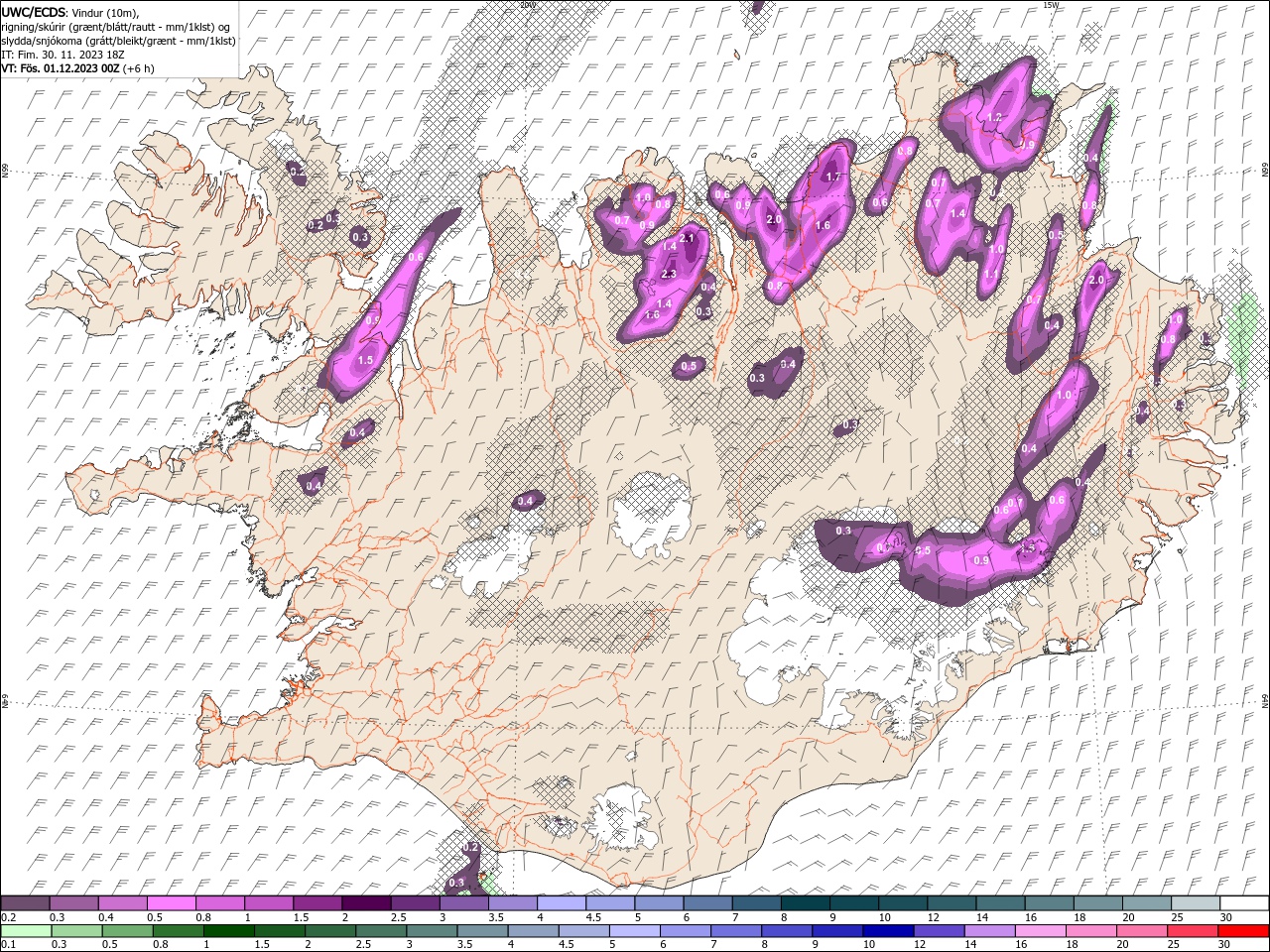Click the deep blue 10 swatch in lower legend
Viewport: 1270px width, 952px height.
coord(887,931)
